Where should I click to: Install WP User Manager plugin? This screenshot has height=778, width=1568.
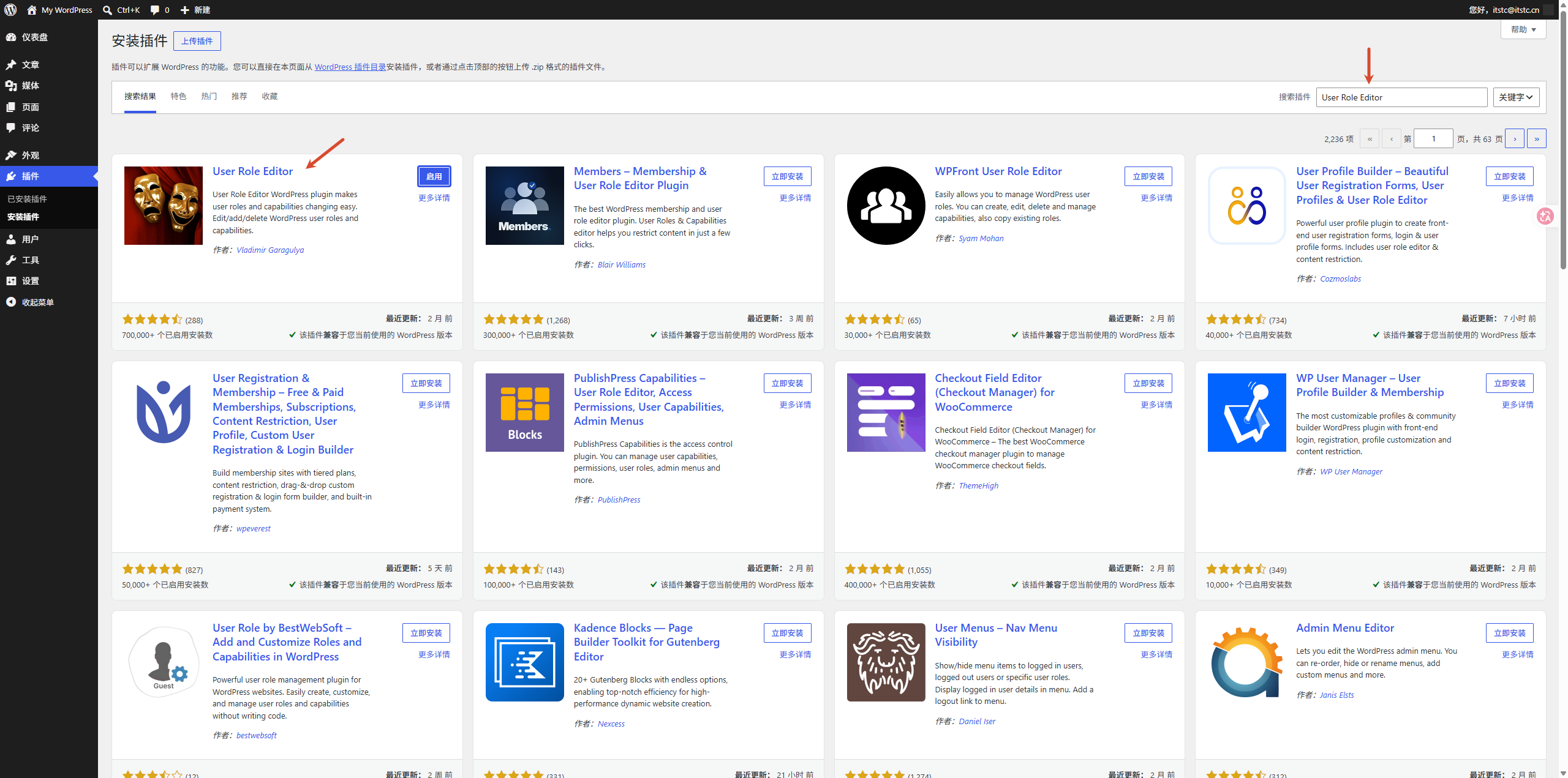click(x=1510, y=383)
